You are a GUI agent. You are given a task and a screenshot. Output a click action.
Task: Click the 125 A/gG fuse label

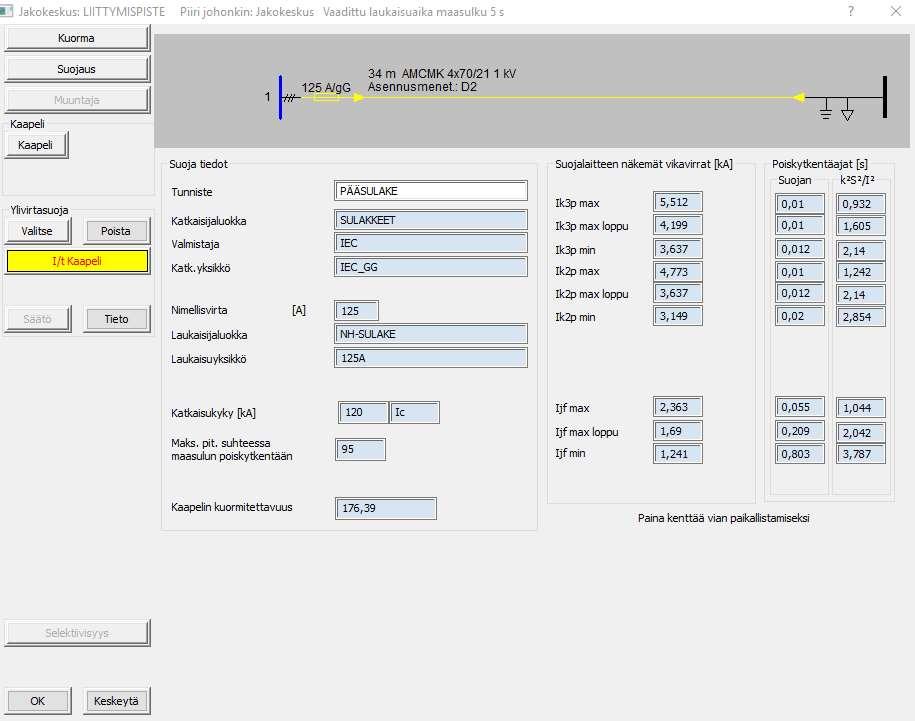326,88
